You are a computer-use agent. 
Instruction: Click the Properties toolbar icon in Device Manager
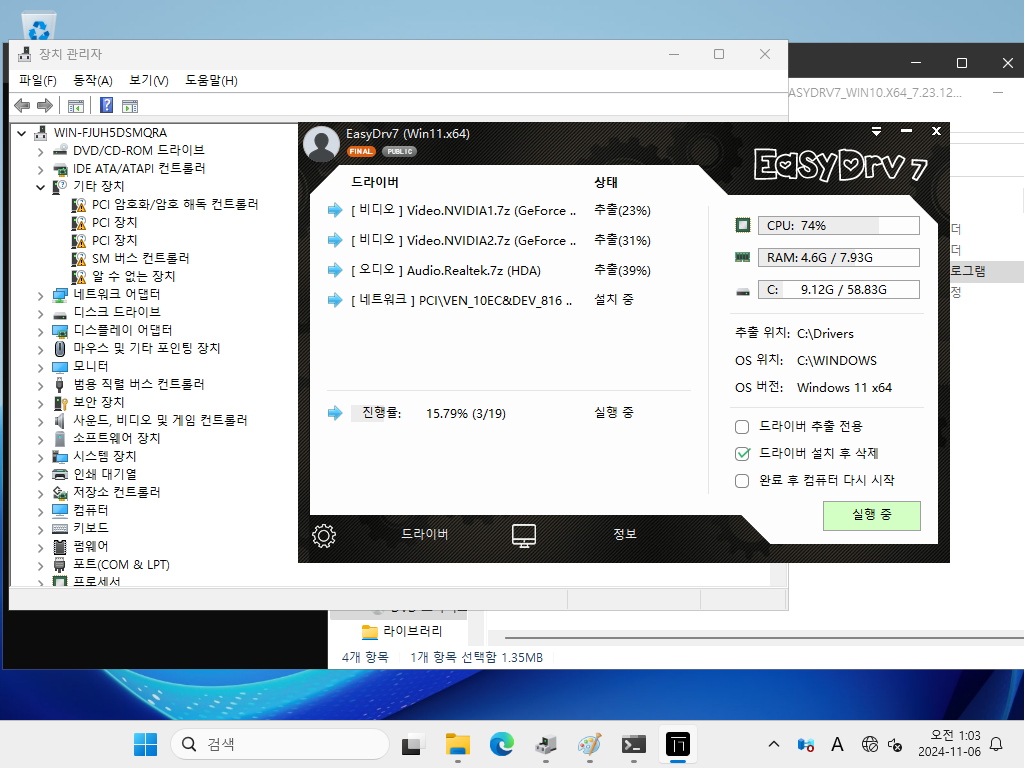76,106
